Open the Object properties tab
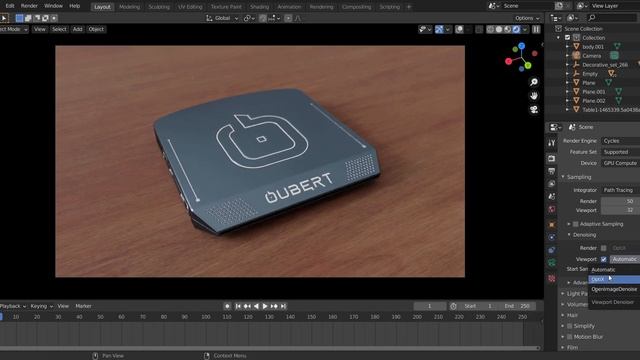Screen dimensions: 640x360 [552, 224]
